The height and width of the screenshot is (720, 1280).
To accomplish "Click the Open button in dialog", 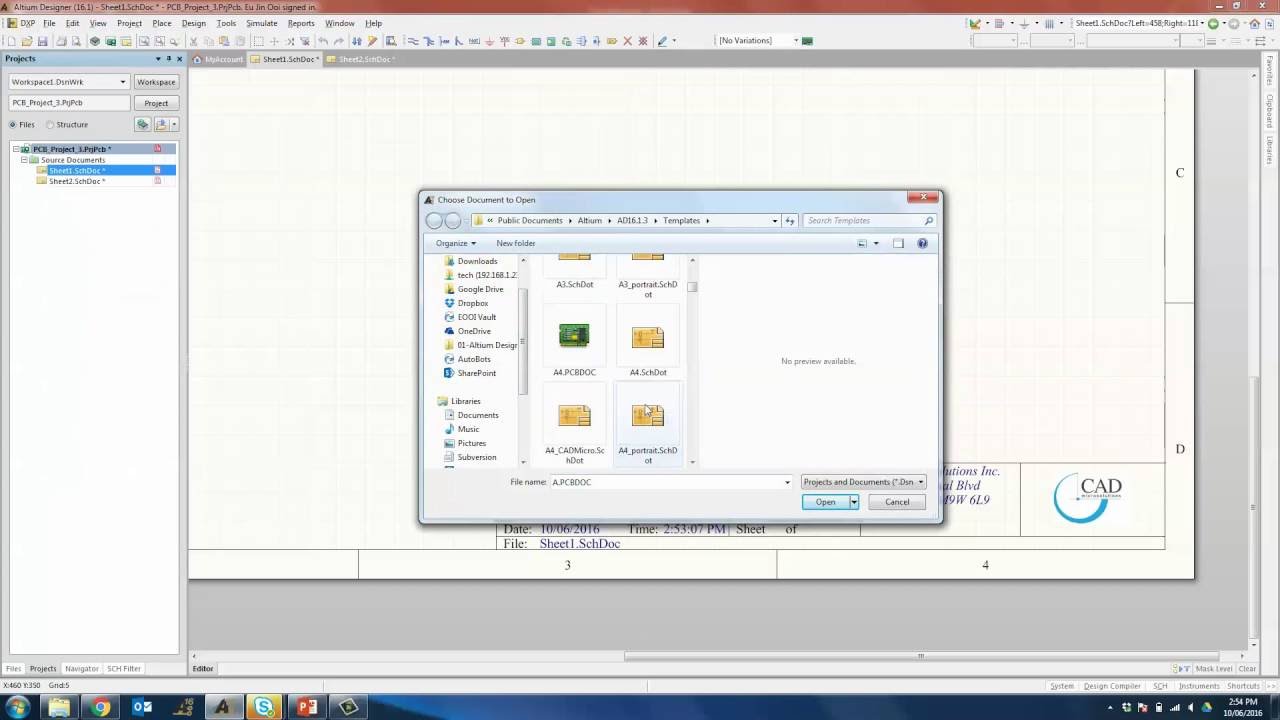I will coord(825,502).
